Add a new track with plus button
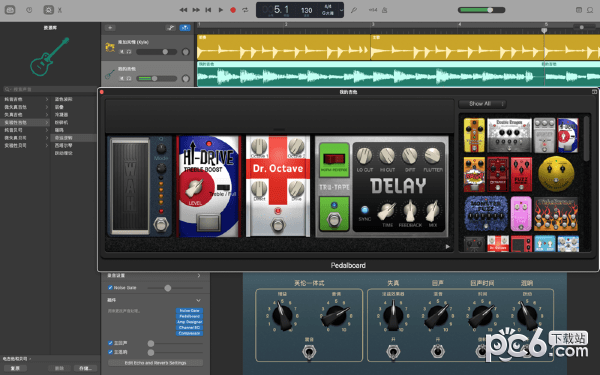The image size is (600, 375). (110, 28)
